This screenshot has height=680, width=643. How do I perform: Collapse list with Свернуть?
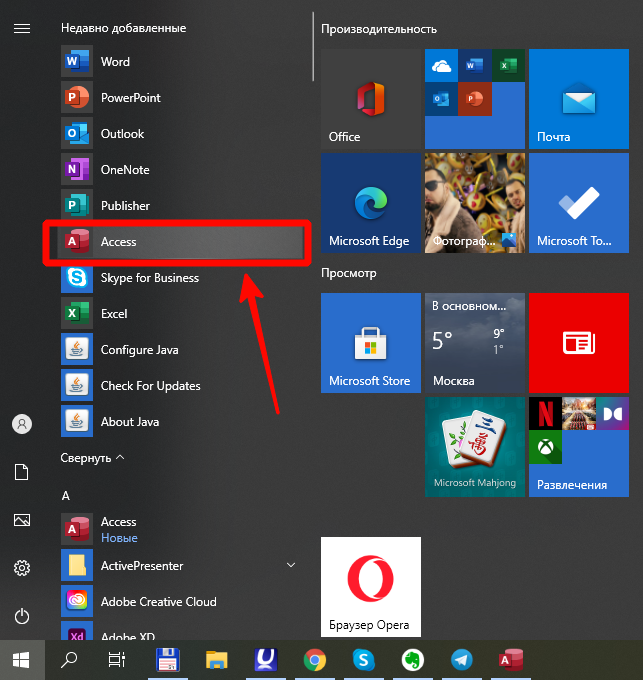pos(92,458)
